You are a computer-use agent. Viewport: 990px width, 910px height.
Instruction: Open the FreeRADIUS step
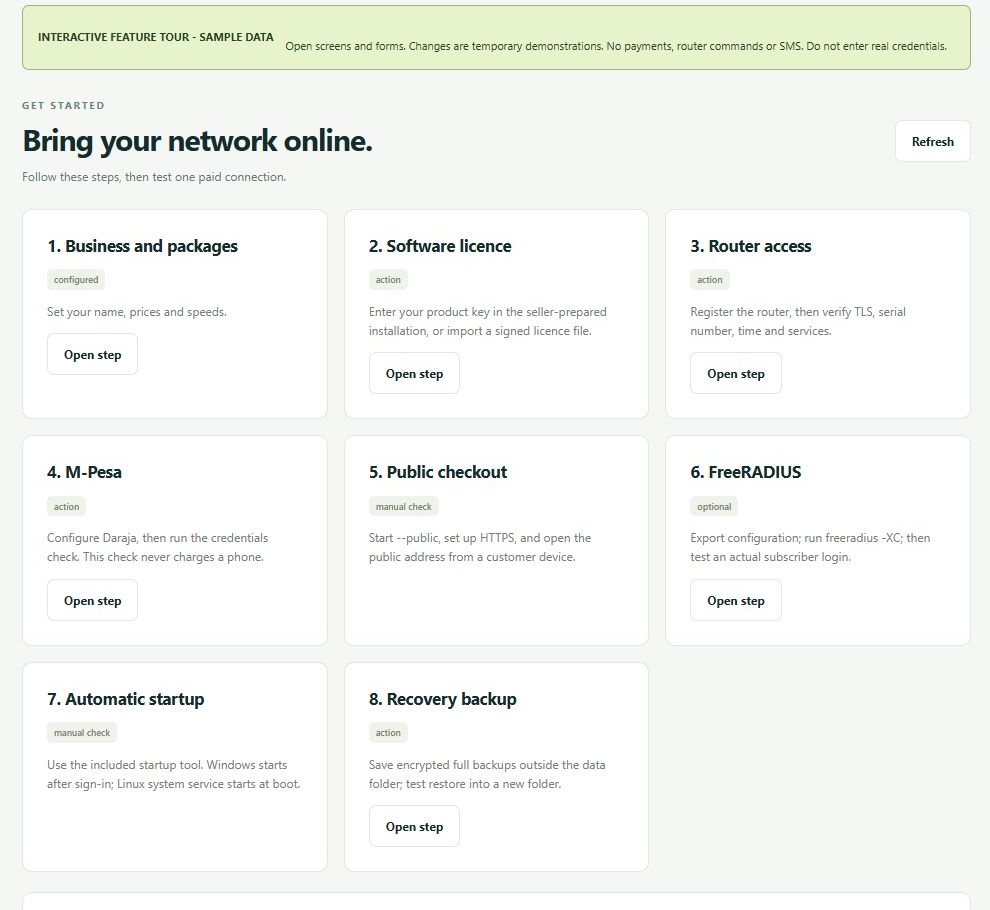[x=736, y=600]
